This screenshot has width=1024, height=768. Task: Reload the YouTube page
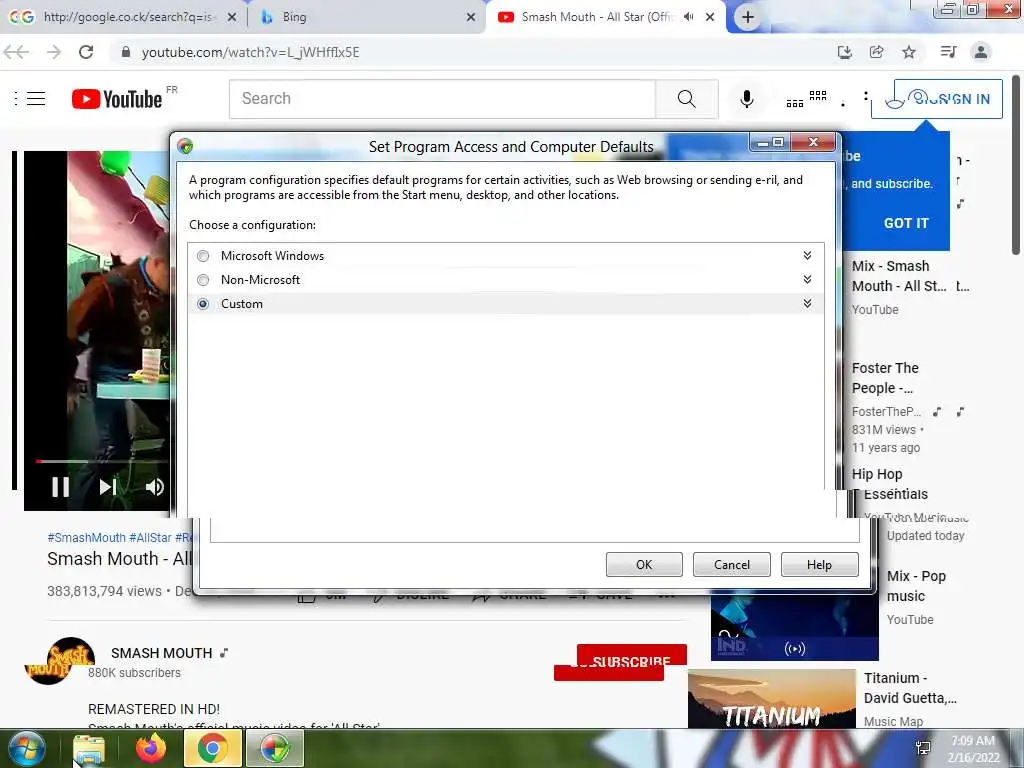[86, 52]
